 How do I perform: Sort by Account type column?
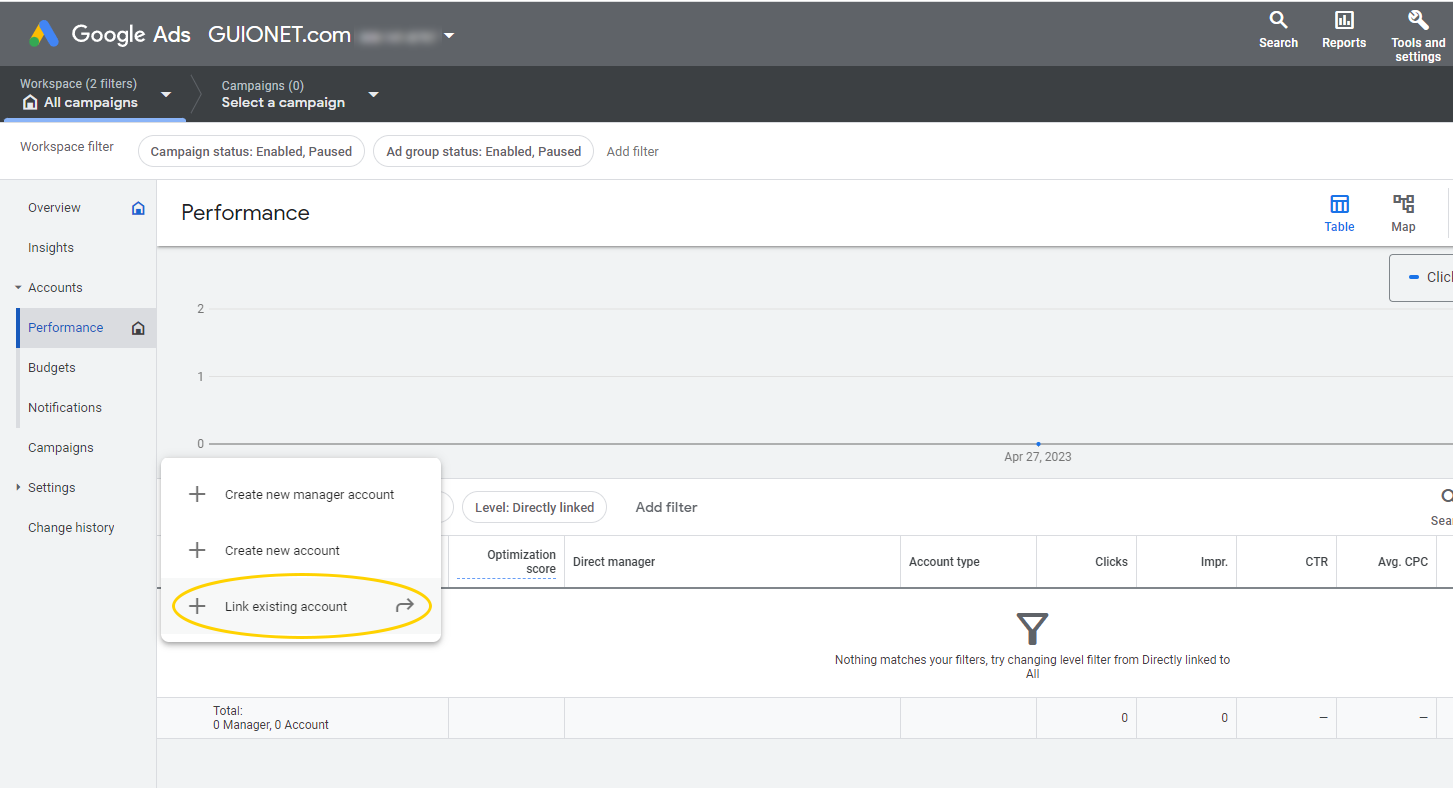tap(944, 562)
